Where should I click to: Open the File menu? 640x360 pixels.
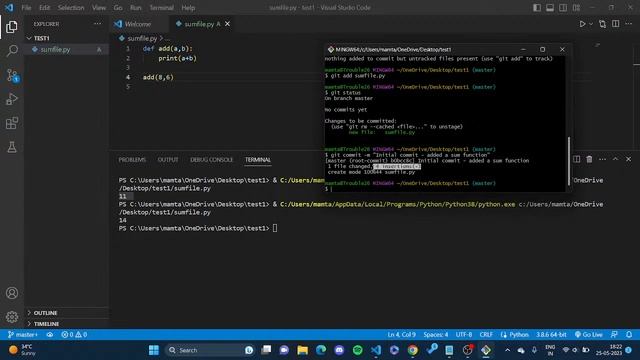[x=26, y=8]
